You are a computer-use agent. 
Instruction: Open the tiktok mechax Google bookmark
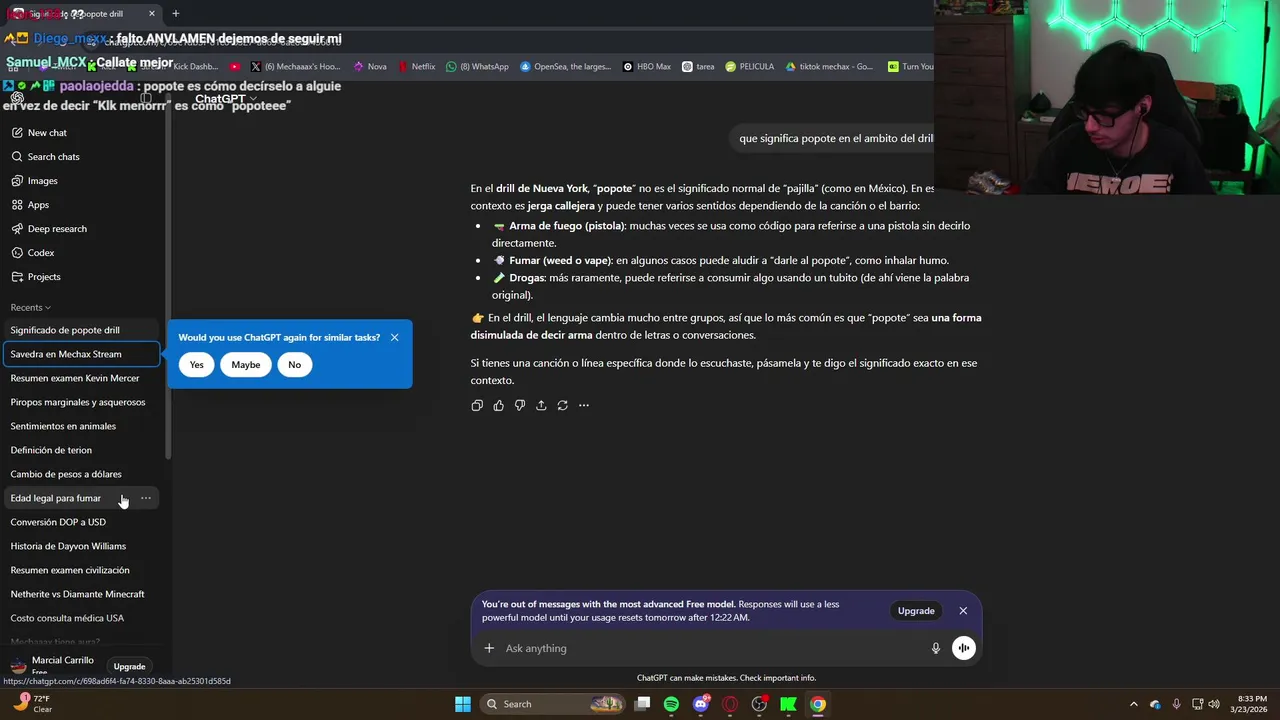tap(830, 67)
